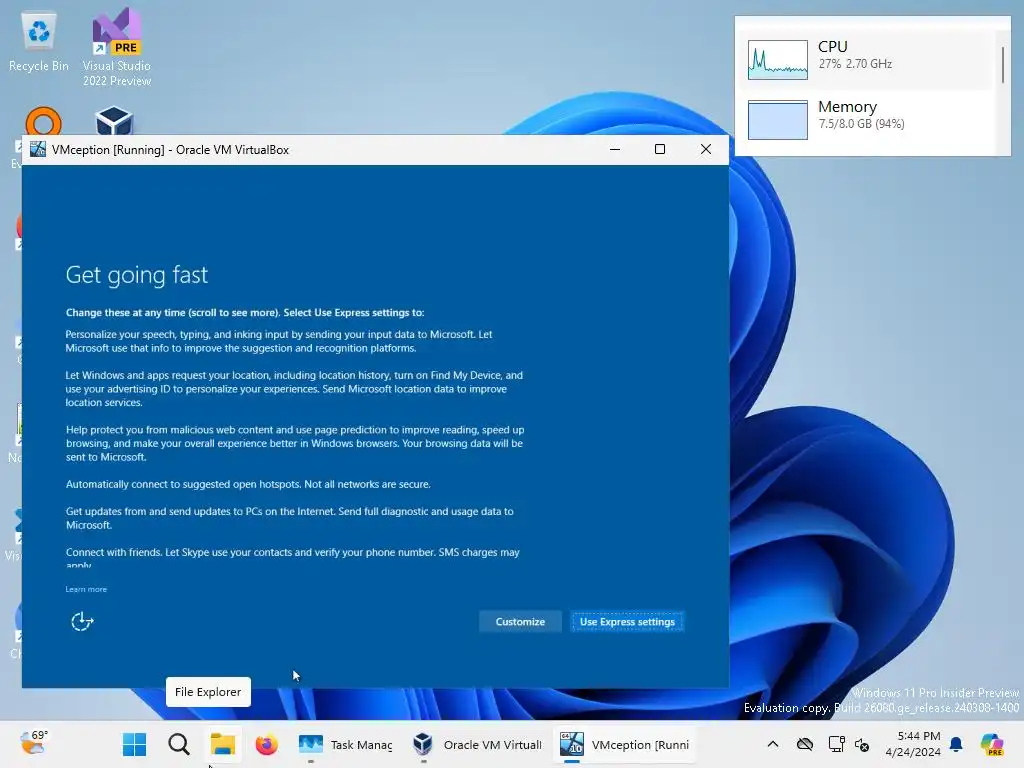The height and width of the screenshot is (768, 1024).
Task: Click the 'Automatically connect to suggested open hotspots' text
Action: [x=248, y=484]
